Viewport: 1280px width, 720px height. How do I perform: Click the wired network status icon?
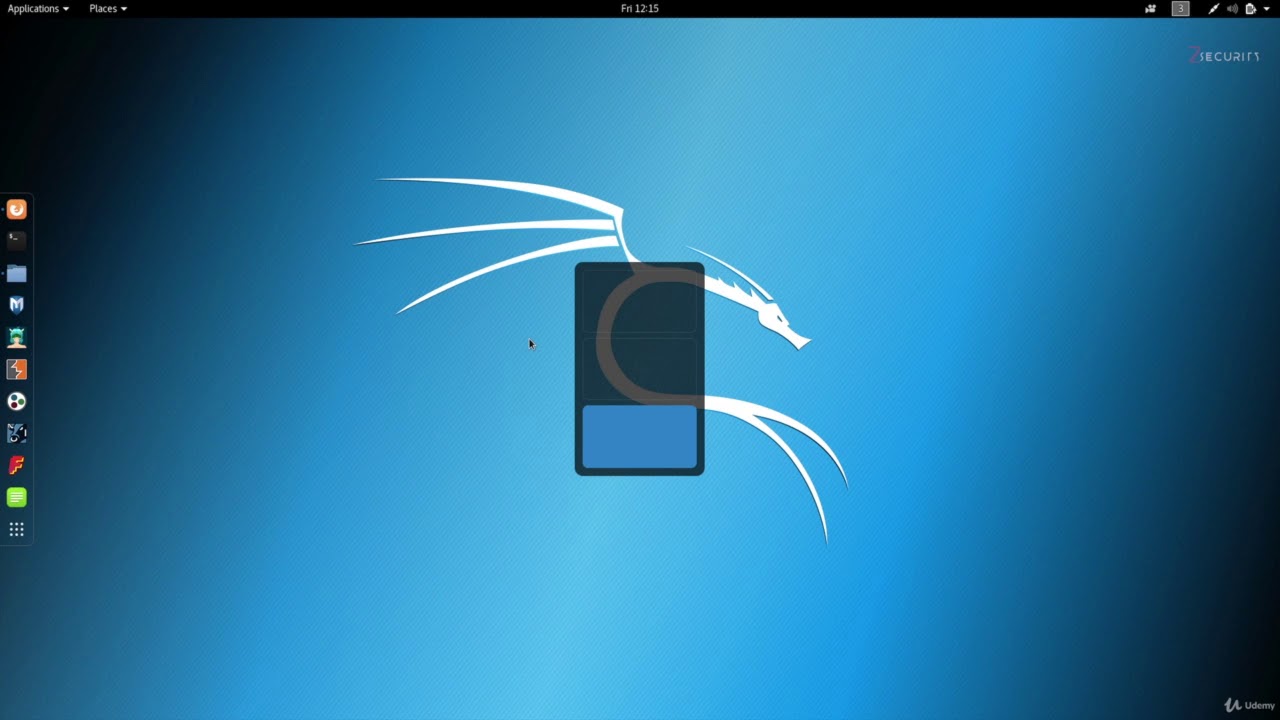[x=1213, y=8]
